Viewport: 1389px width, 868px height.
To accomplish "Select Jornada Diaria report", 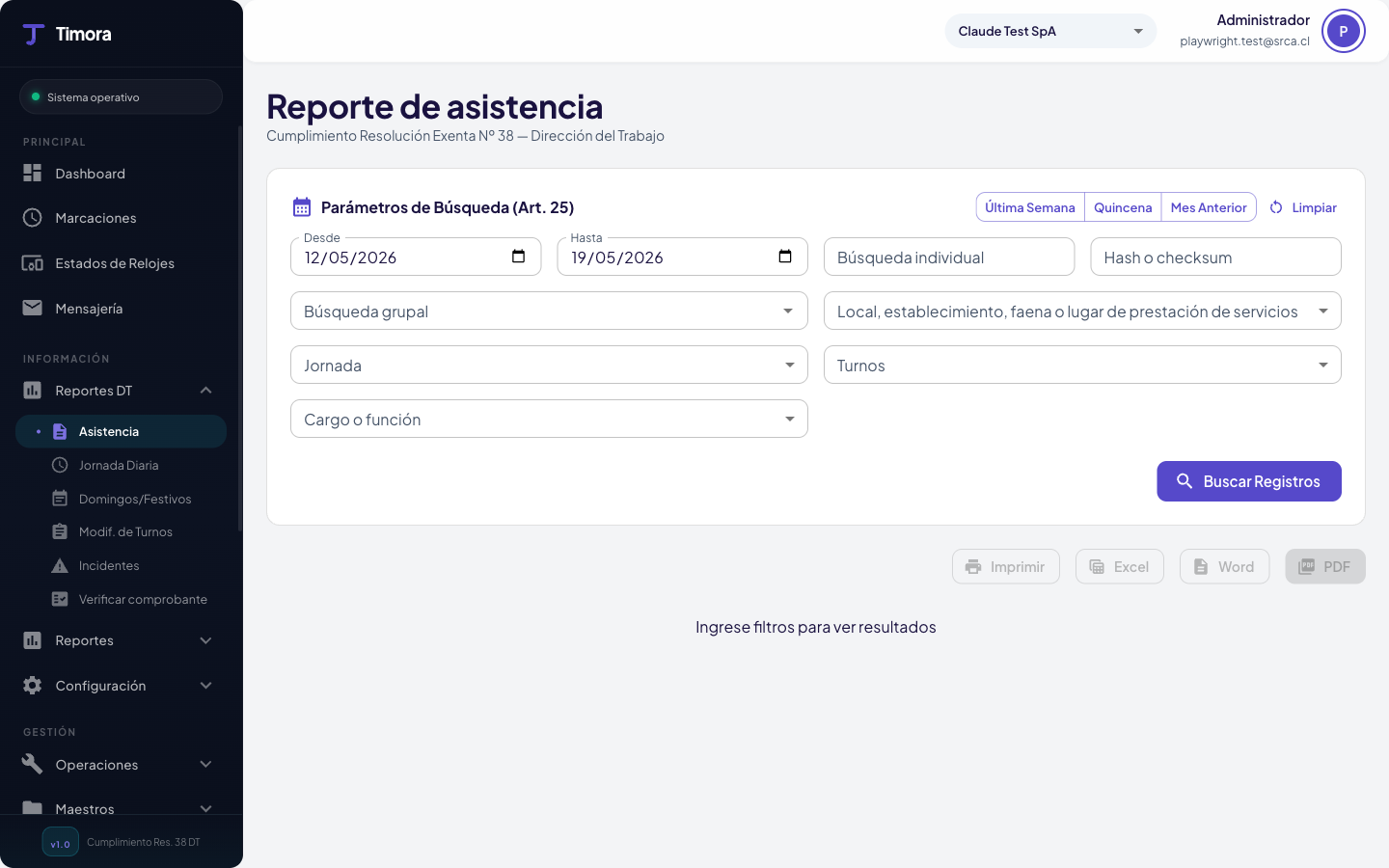I will tap(121, 465).
